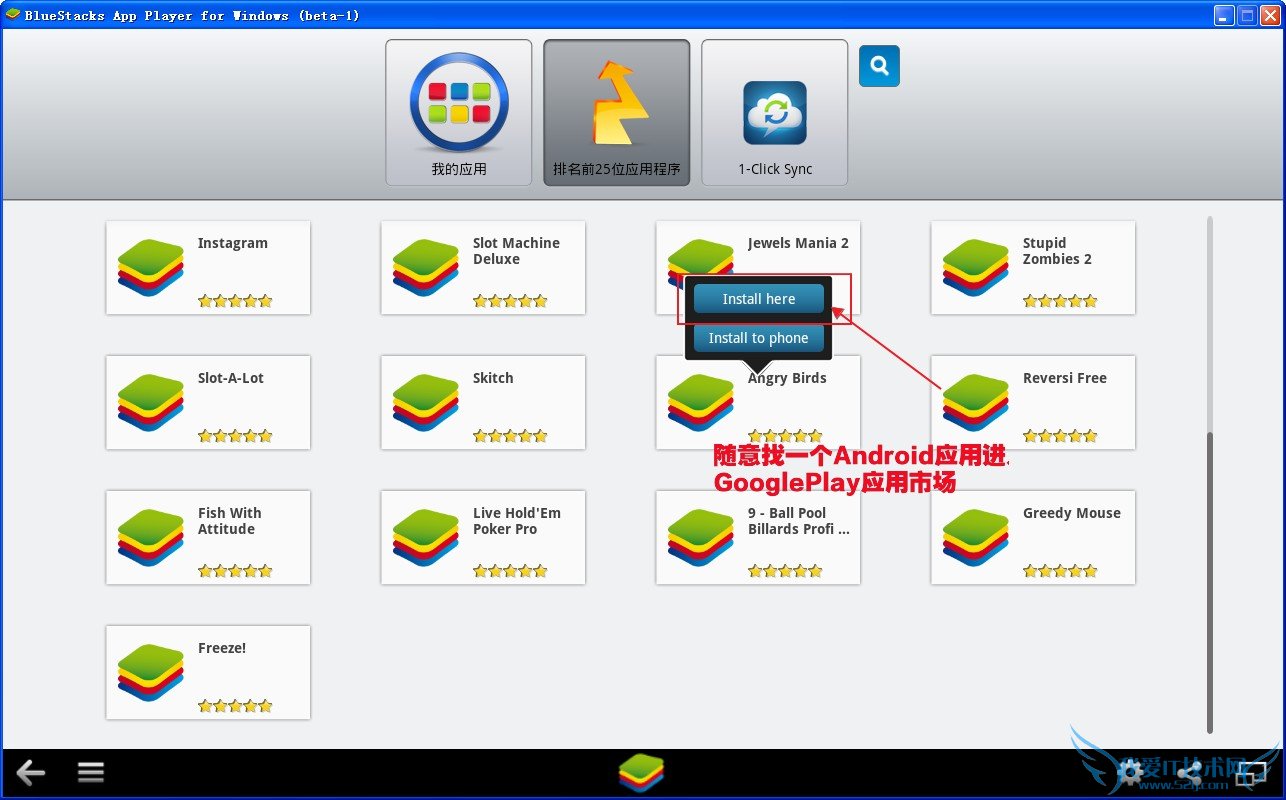Click the BlueStacks logo in bottom bar
This screenshot has height=800, width=1286.
click(641, 773)
